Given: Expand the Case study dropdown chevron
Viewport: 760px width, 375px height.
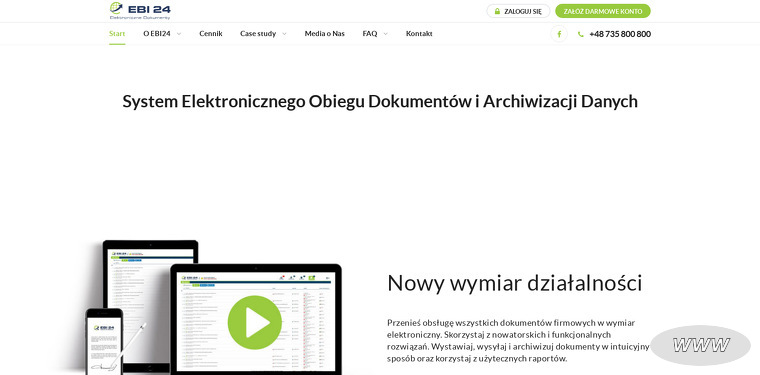Looking at the screenshot, I should point(284,34).
